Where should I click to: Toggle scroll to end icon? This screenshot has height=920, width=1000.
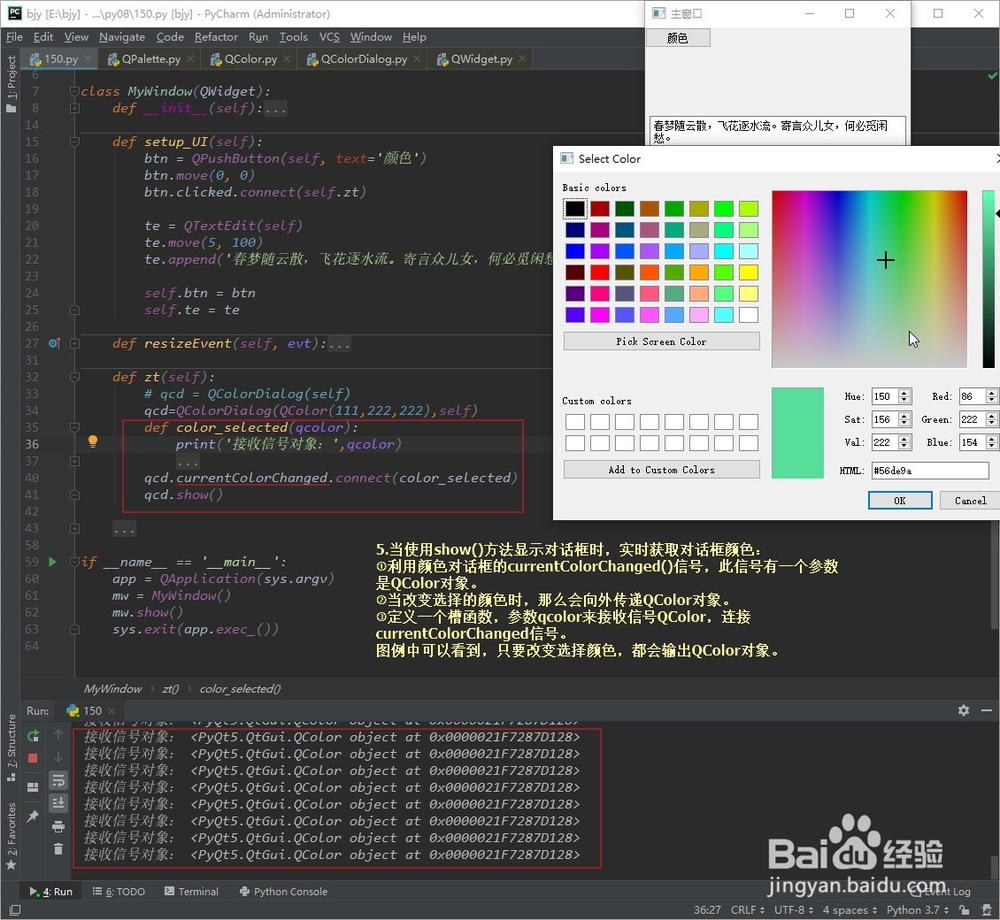click(58, 803)
